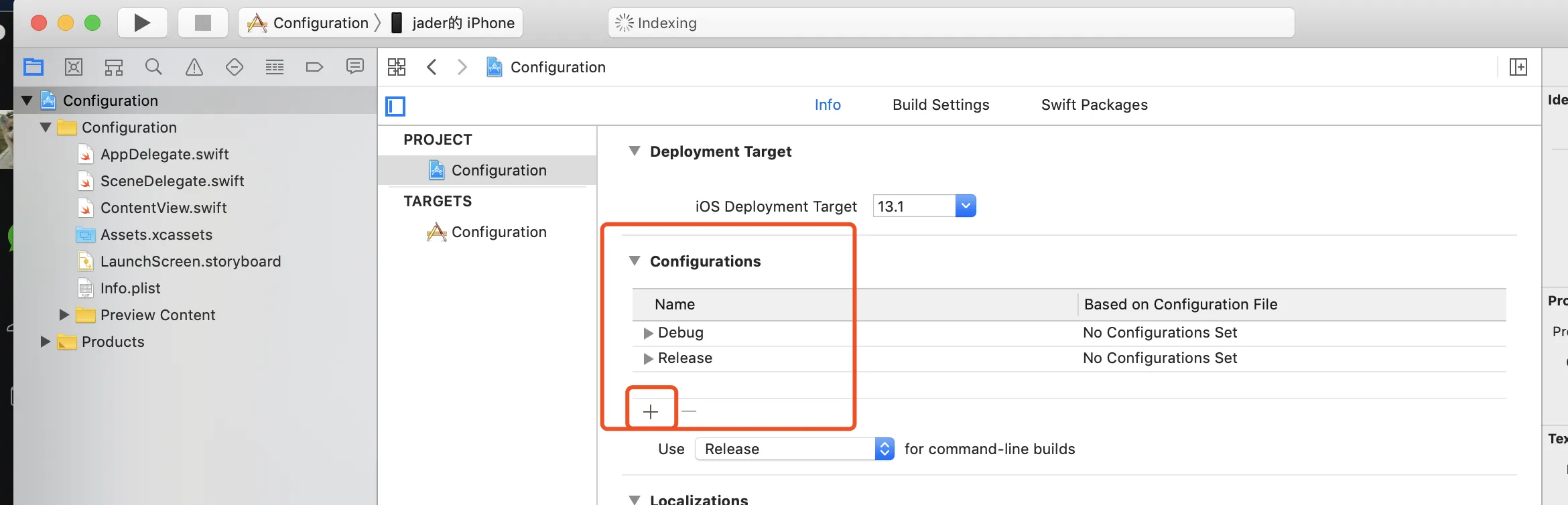Screen dimensions: 1568x505
Task: Click the Name column header
Action: (854, 304)
